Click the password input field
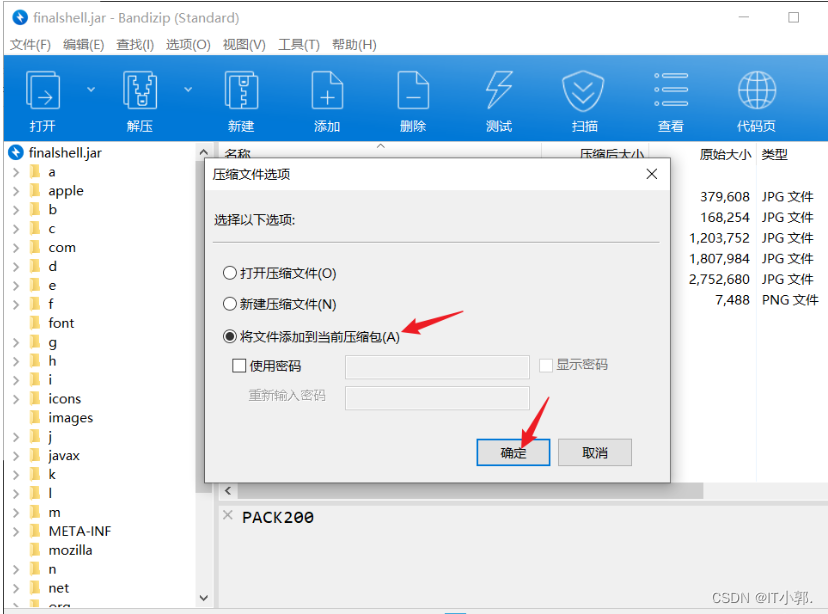The width and height of the screenshot is (828, 614). pos(437,366)
